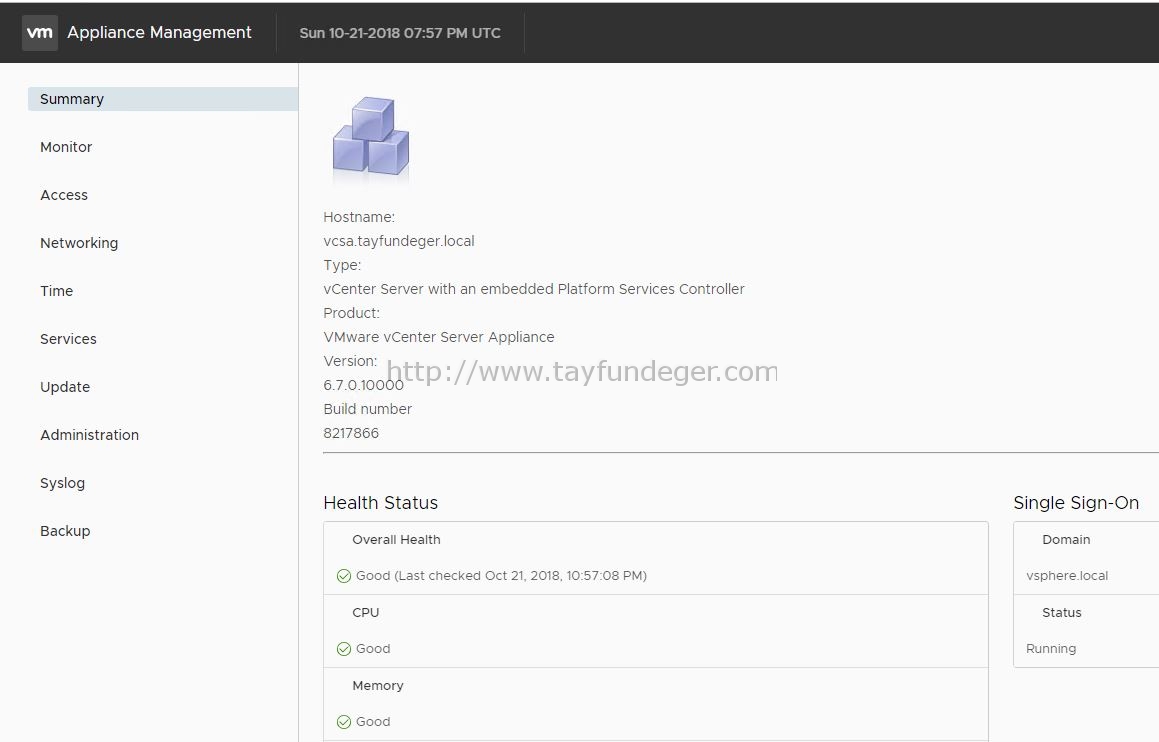This screenshot has width=1159, height=742.
Task: Navigate to the Services page
Action: point(68,339)
